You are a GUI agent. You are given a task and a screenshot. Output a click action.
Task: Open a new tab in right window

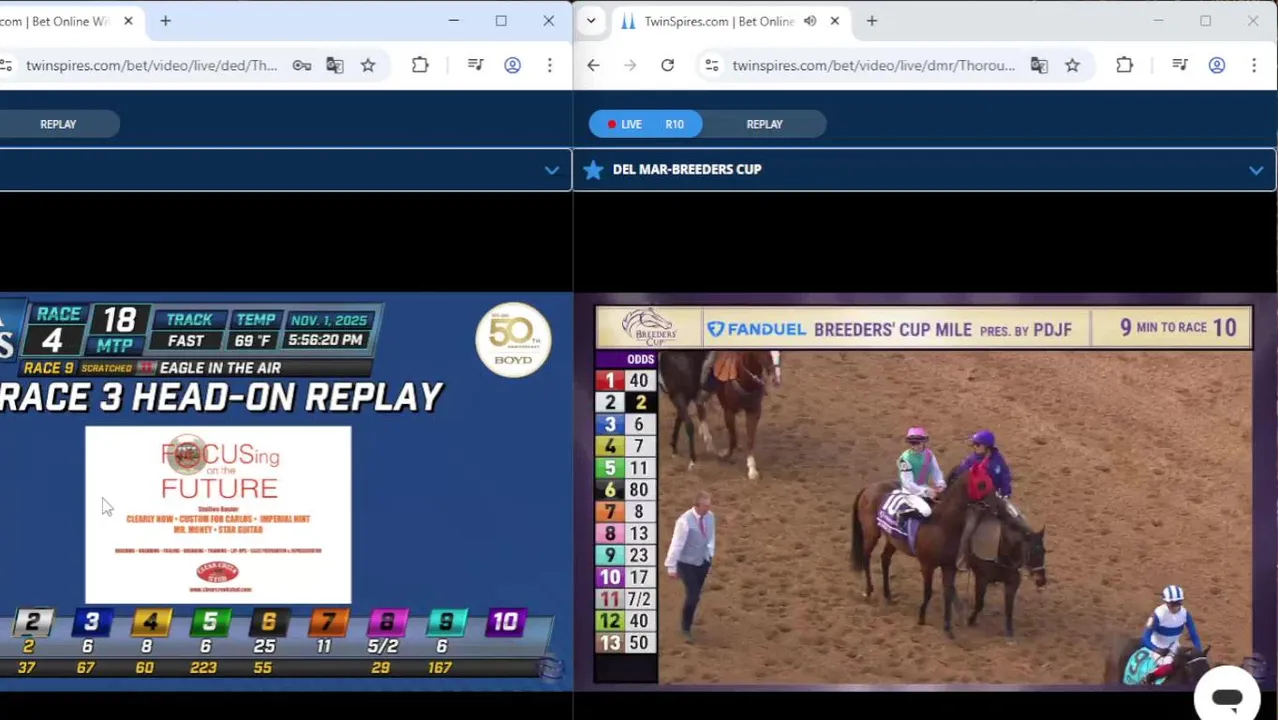coord(872,21)
